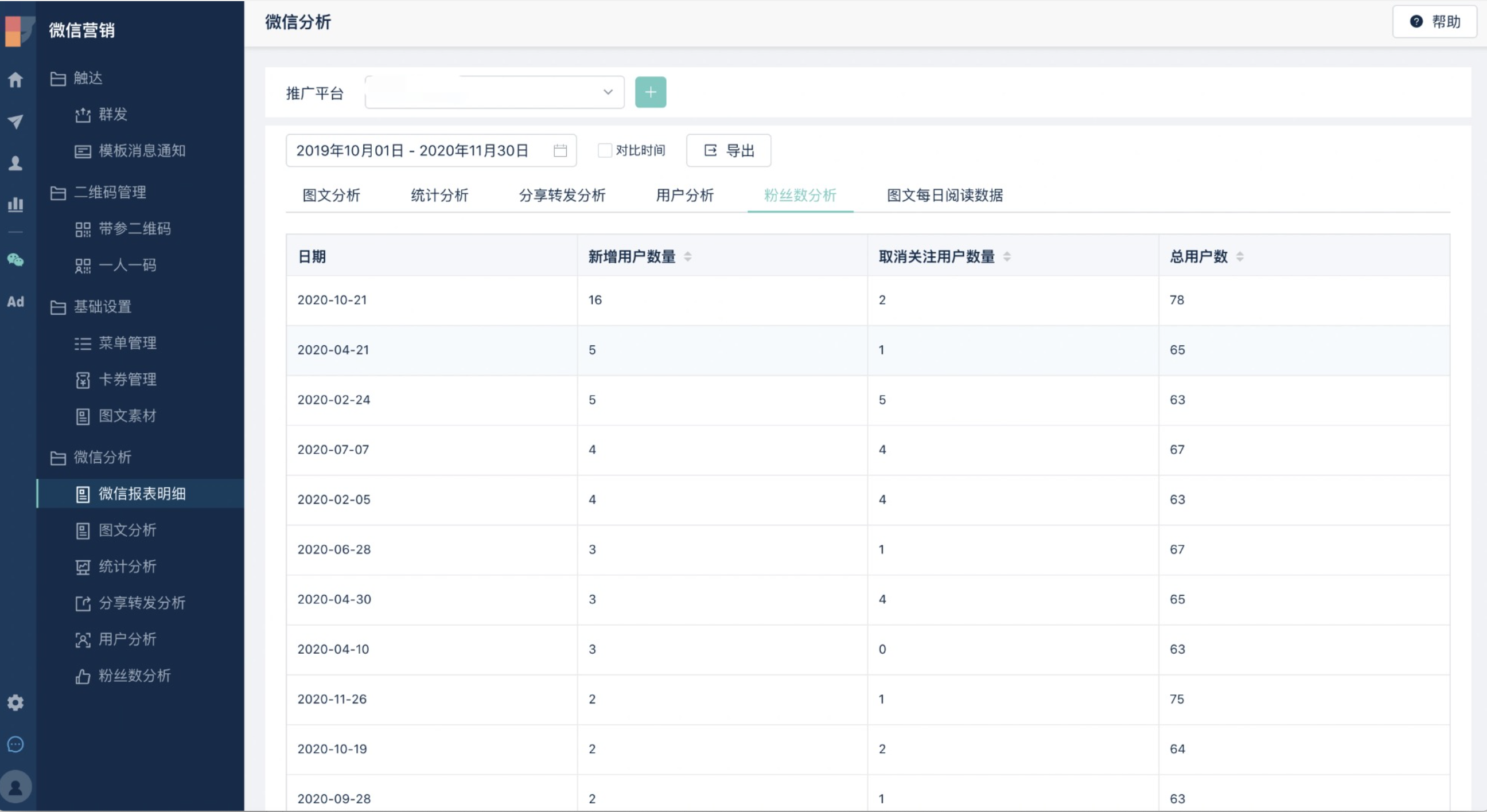Click the date range input field
The image size is (1487, 812).
tap(431, 151)
